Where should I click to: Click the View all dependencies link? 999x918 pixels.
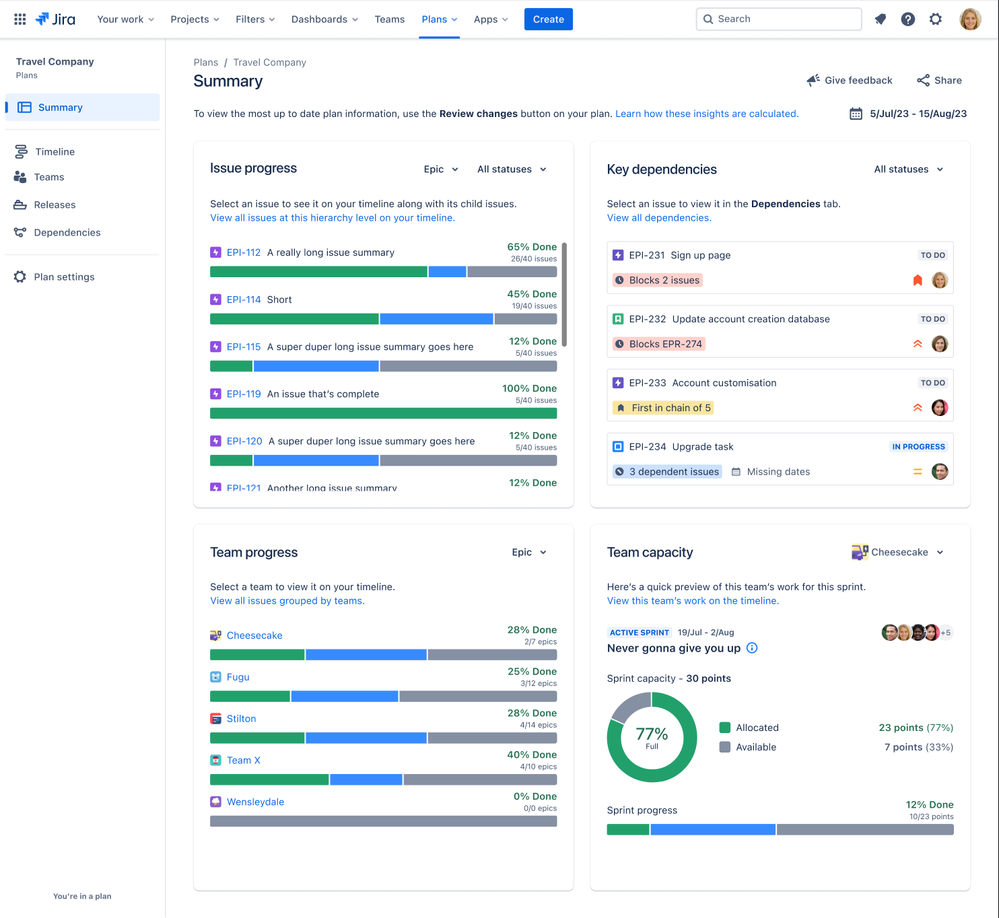[x=659, y=218]
